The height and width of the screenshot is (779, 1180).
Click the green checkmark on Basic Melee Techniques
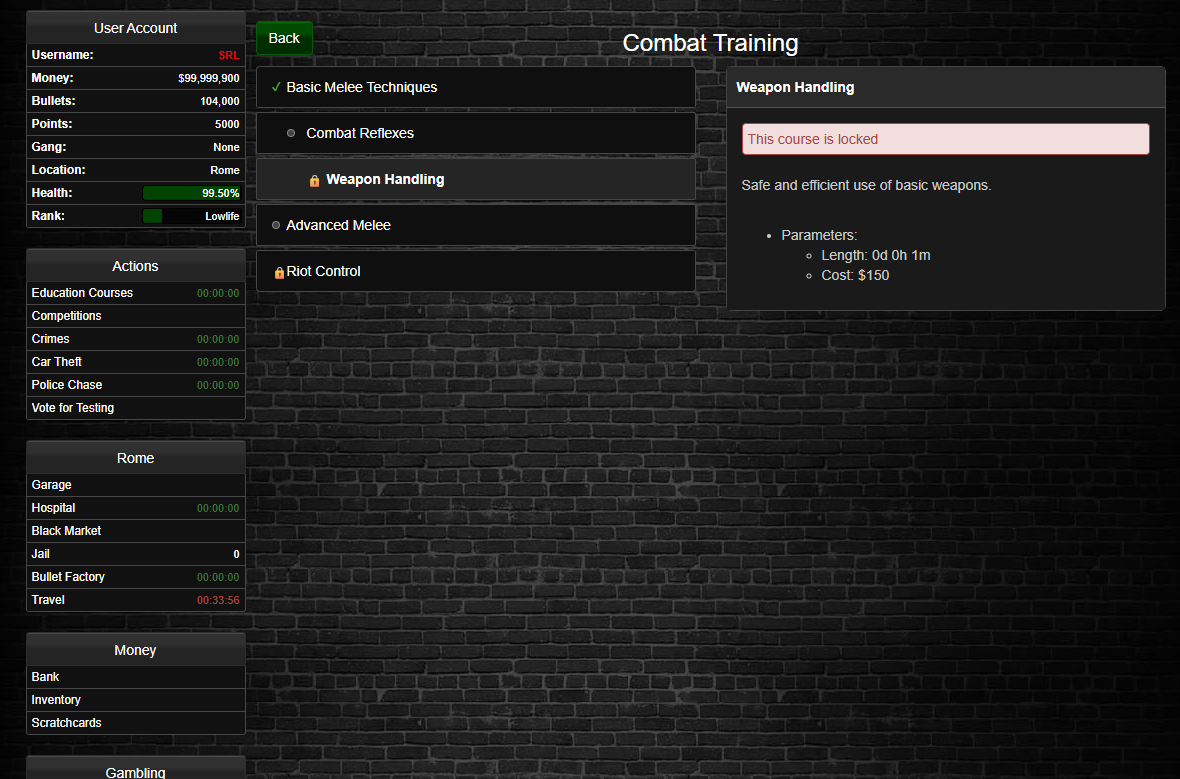coord(276,88)
